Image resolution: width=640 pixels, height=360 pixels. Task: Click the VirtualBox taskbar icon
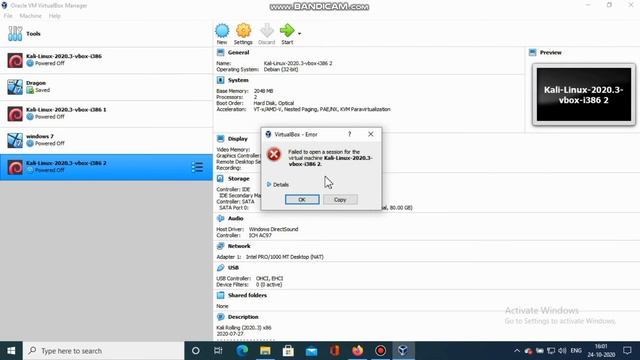tap(403, 351)
